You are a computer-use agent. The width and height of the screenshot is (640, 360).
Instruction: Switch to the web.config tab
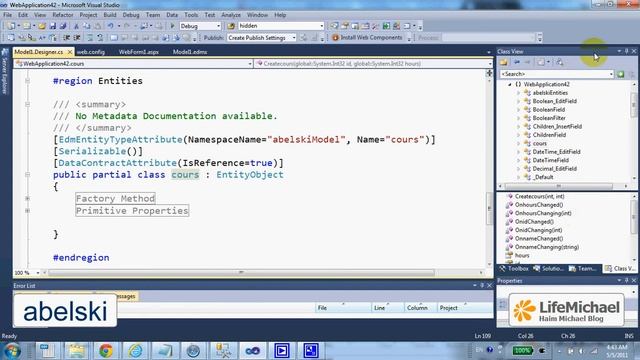[91, 52]
